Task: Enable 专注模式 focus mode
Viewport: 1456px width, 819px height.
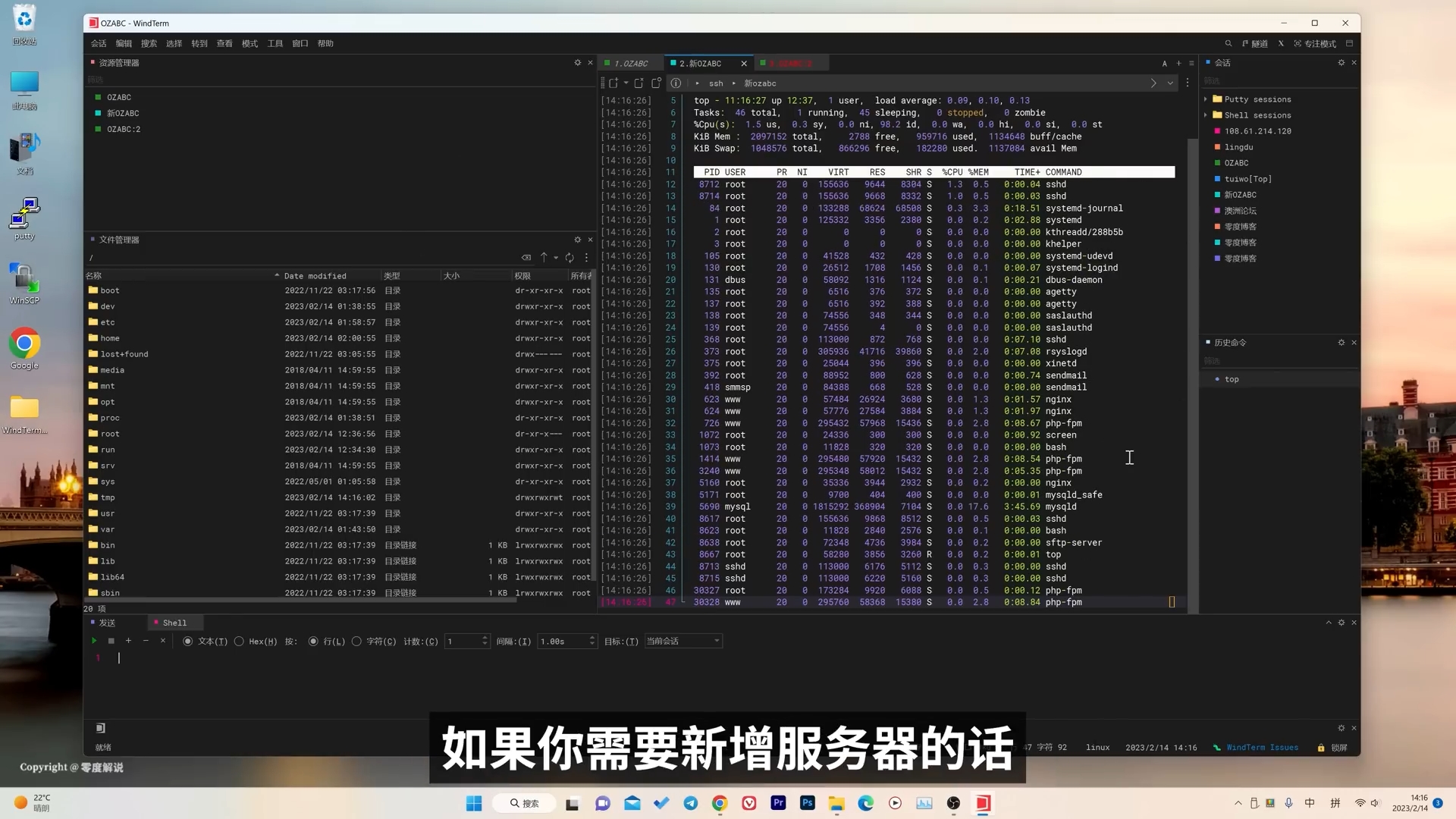Action: pos(1316,43)
